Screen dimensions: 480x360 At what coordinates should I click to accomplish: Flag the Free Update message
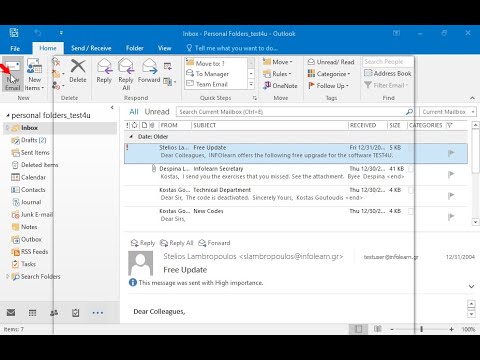451,153
